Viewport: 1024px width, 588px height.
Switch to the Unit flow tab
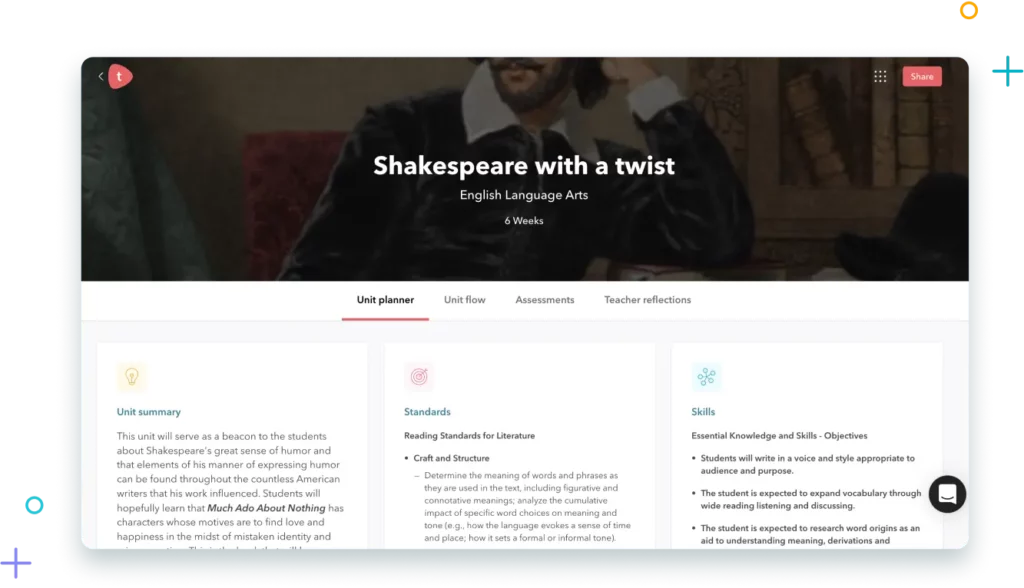[465, 300]
